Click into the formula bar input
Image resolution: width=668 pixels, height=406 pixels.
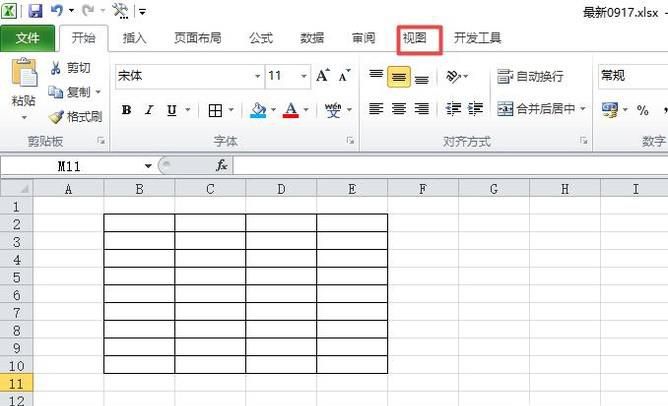click(x=451, y=166)
